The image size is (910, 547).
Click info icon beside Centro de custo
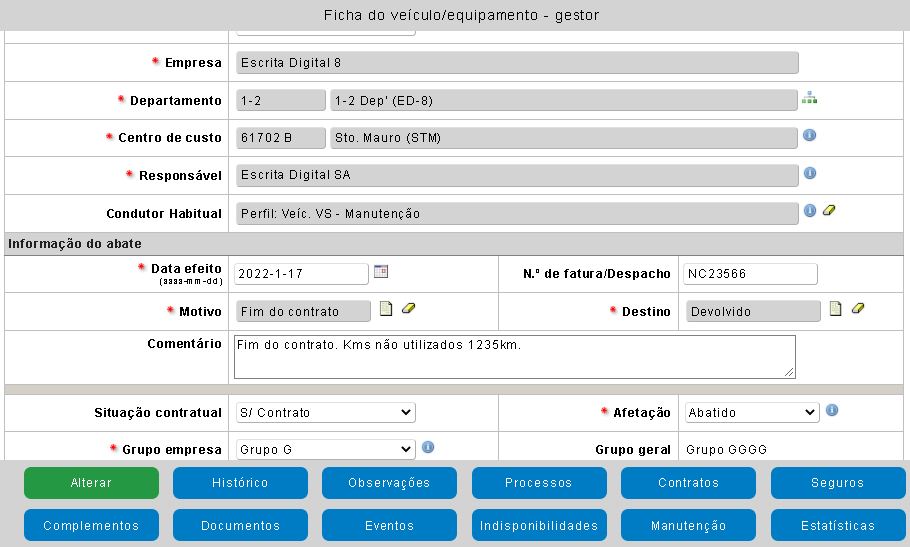click(x=810, y=135)
